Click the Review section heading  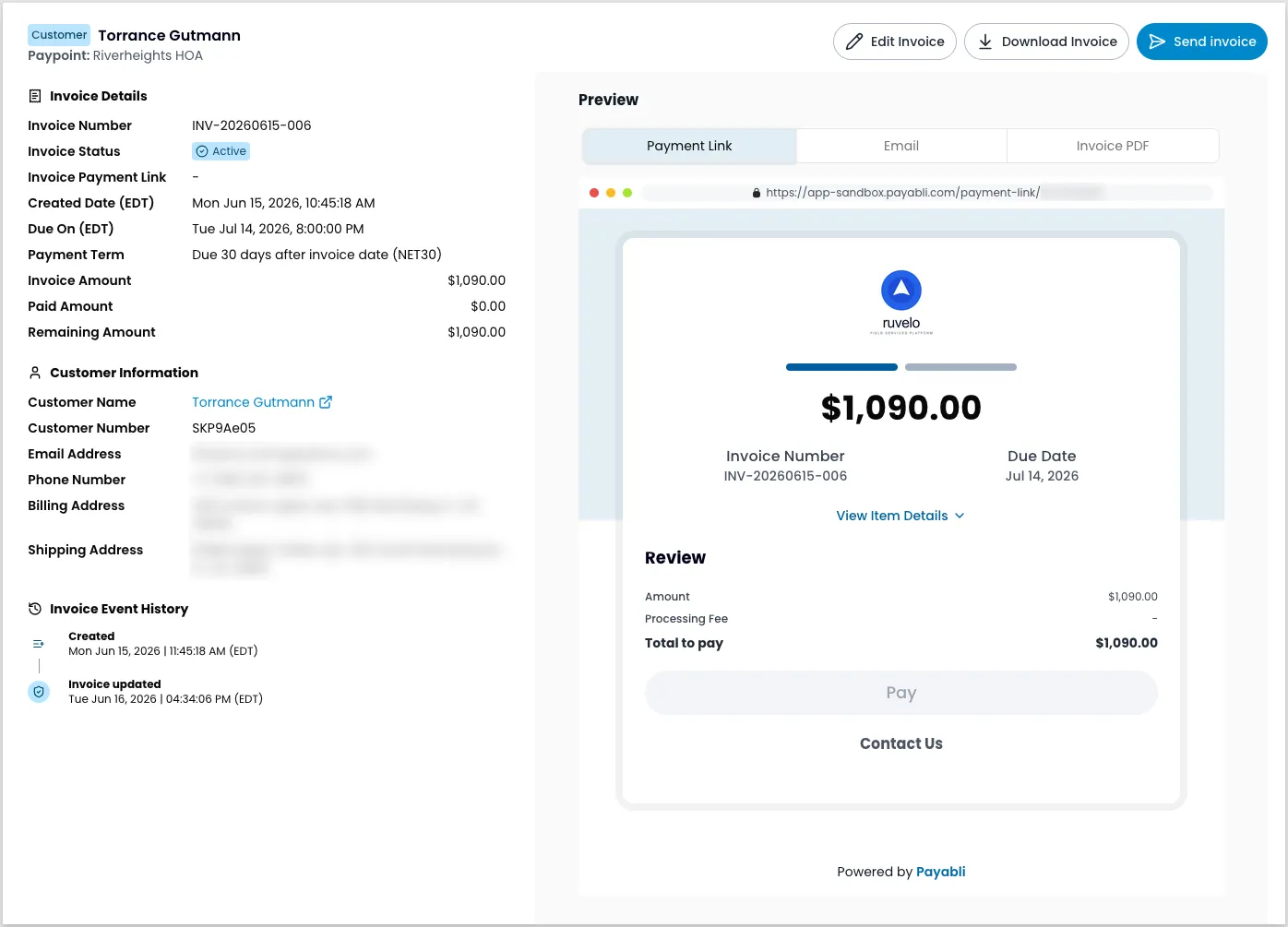coord(675,558)
